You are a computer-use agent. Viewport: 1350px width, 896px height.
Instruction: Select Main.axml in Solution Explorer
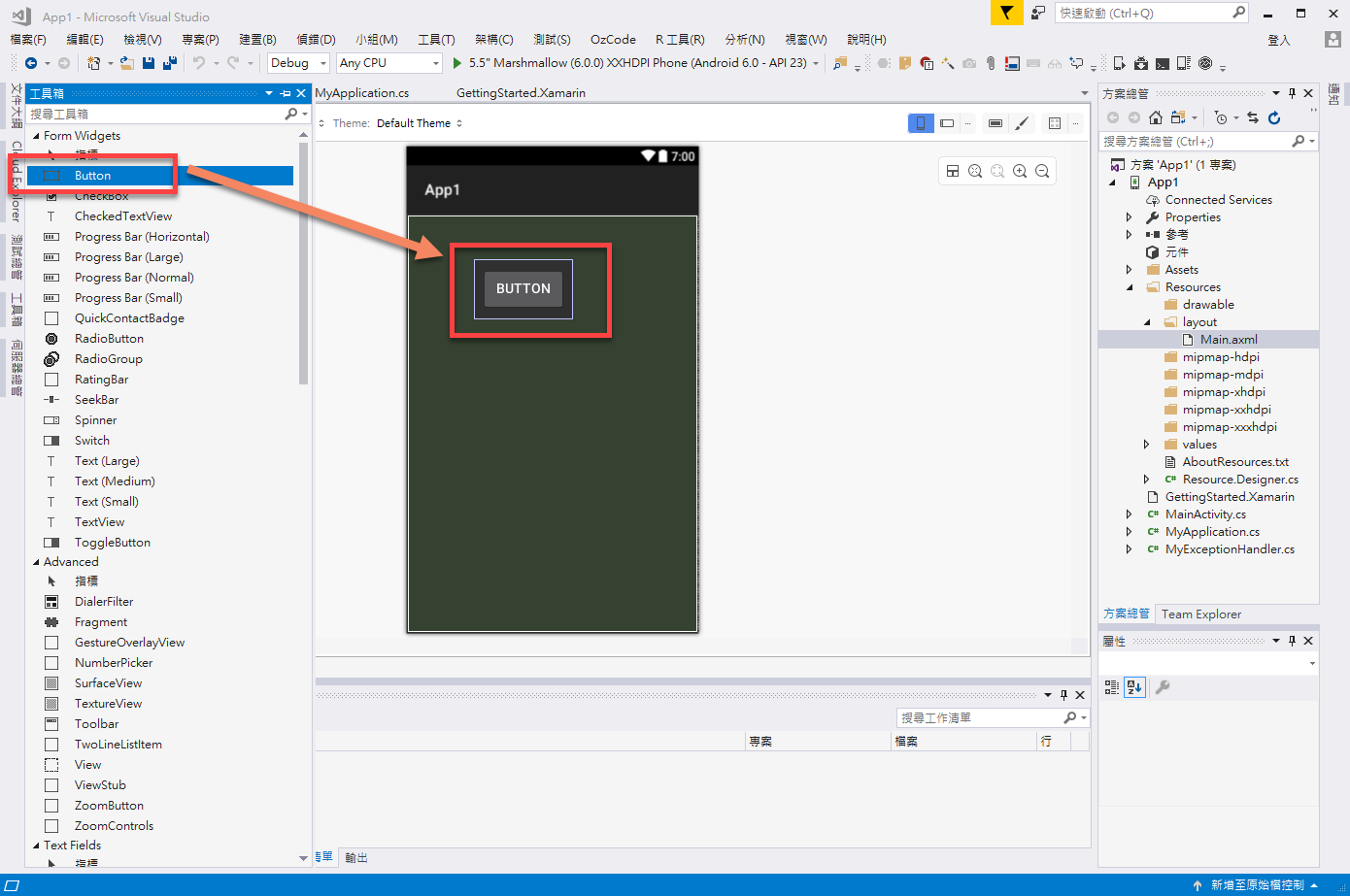click(1229, 340)
